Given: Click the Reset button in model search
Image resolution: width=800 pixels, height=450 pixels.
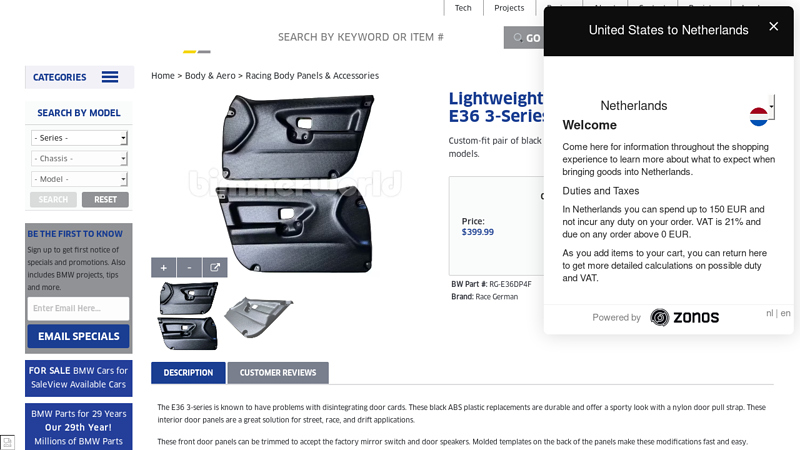Looking at the screenshot, I should click(105, 200).
